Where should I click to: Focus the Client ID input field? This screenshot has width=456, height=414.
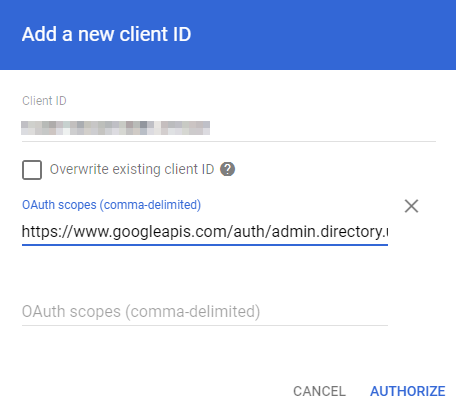229,128
